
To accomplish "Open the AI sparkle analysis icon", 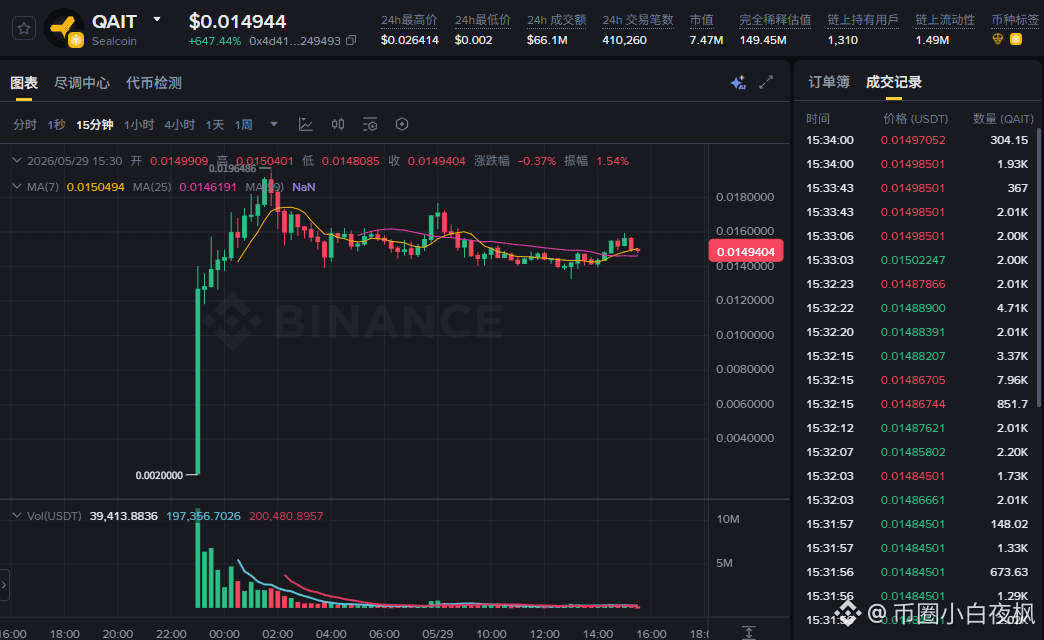I will (738, 83).
